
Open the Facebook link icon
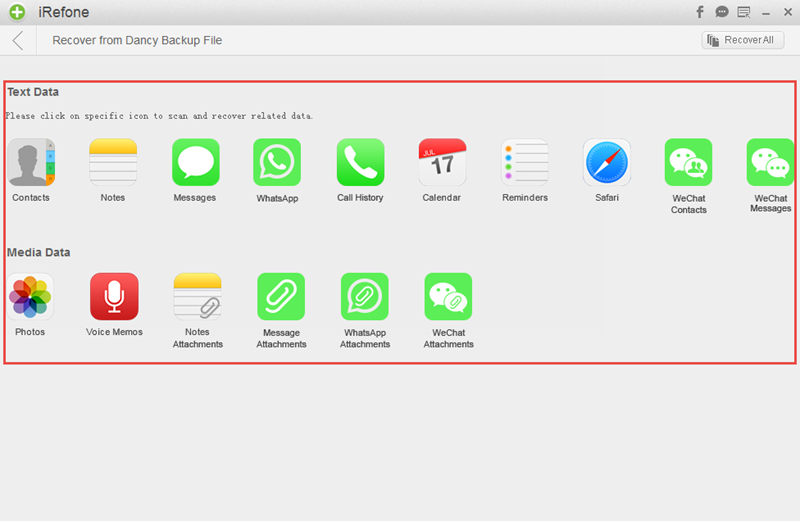(700, 12)
